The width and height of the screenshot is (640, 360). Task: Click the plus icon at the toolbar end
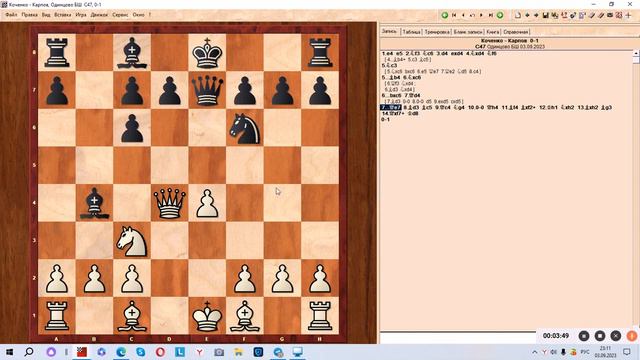[629, 15]
